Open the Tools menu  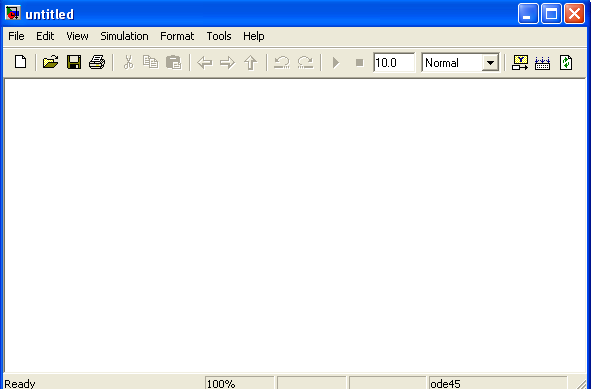[219, 36]
